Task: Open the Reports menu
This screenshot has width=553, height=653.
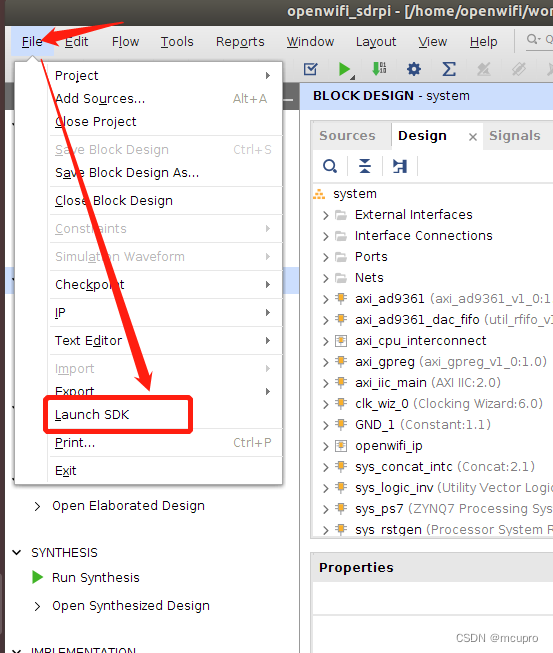Action: click(240, 42)
